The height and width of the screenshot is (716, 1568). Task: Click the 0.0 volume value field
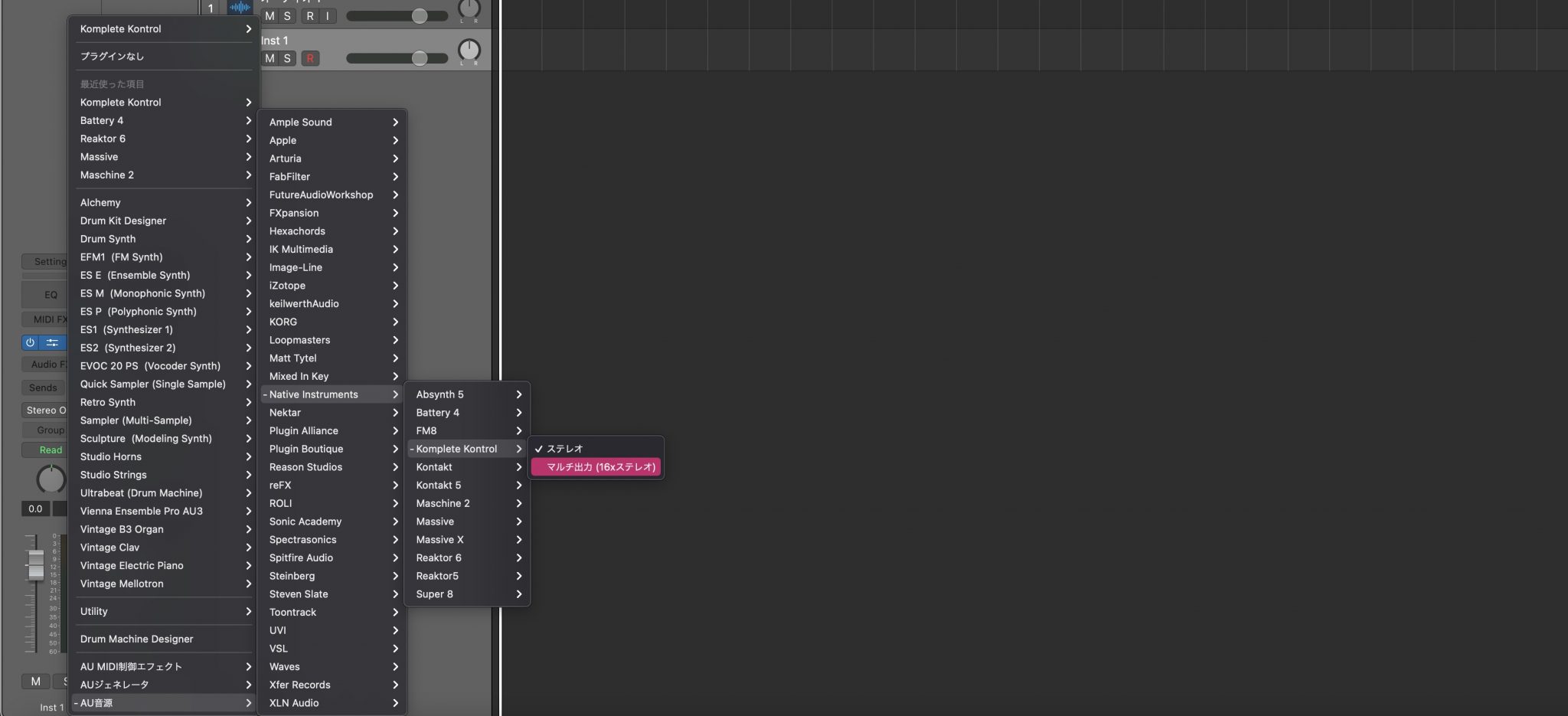pyautogui.click(x=34, y=508)
